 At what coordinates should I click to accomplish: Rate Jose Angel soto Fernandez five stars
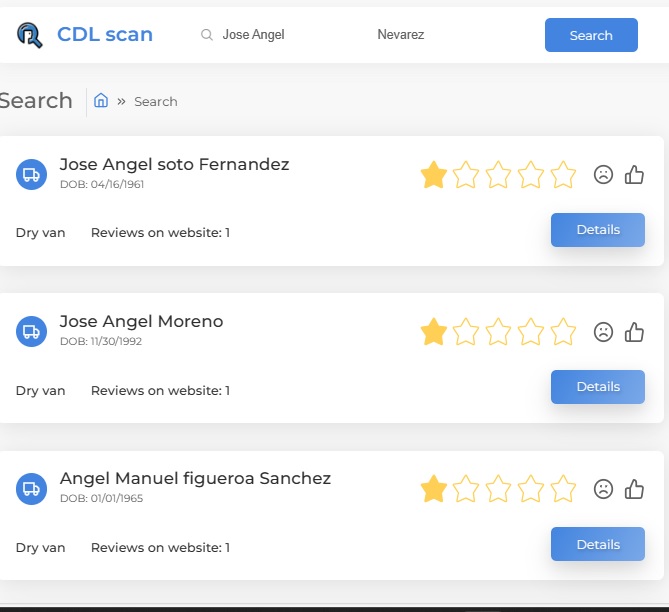pyautogui.click(x=564, y=175)
